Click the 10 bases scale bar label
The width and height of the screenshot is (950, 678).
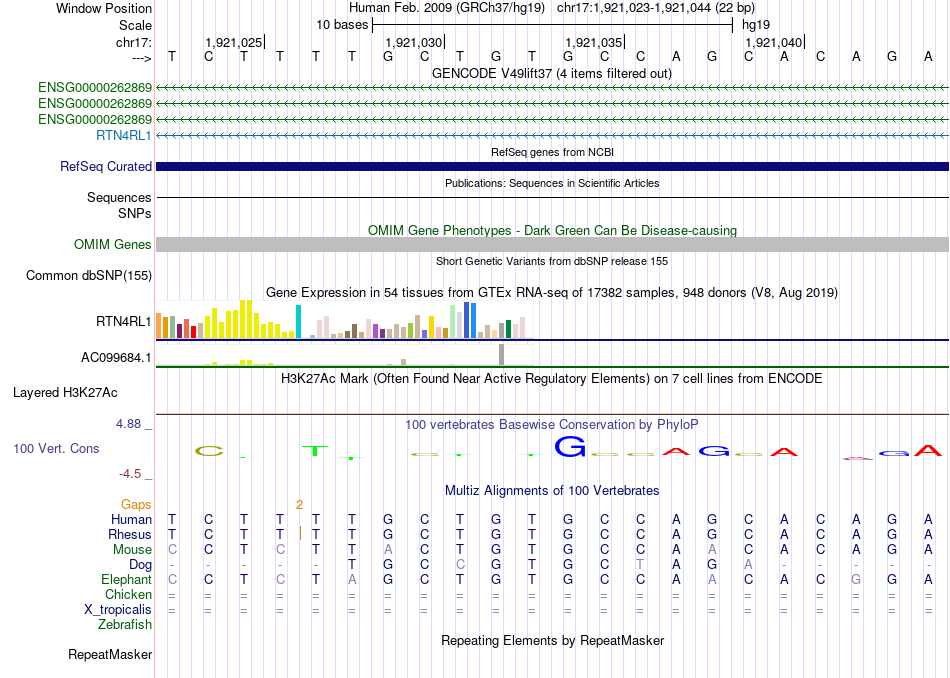(342, 25)
